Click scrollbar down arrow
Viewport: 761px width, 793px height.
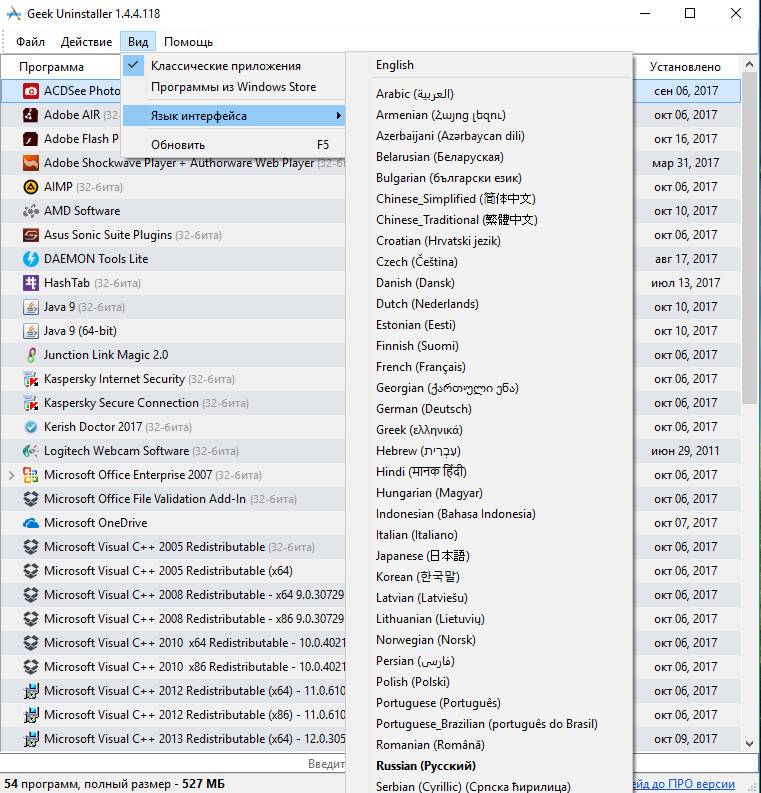pos(749,743)
